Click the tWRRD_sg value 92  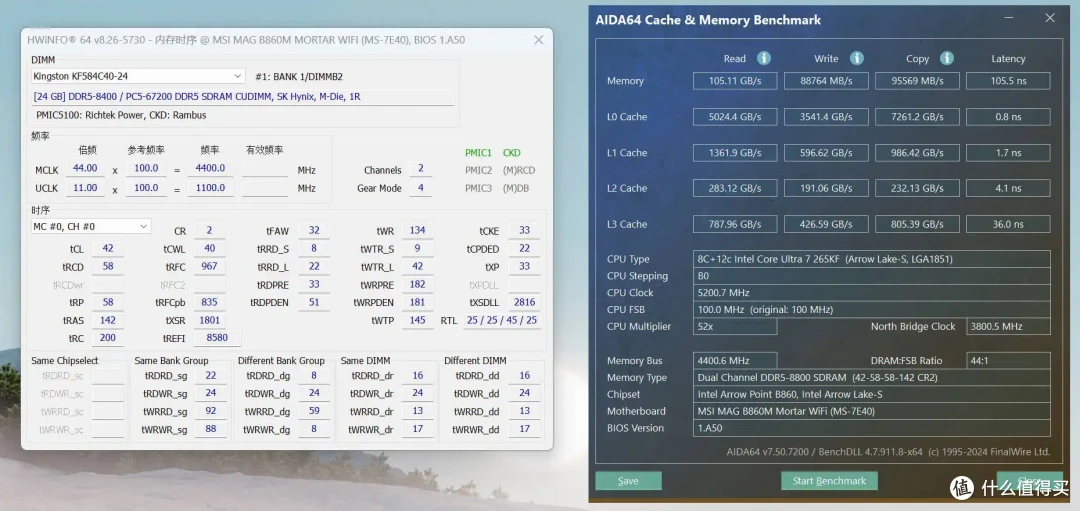[211, 411]
